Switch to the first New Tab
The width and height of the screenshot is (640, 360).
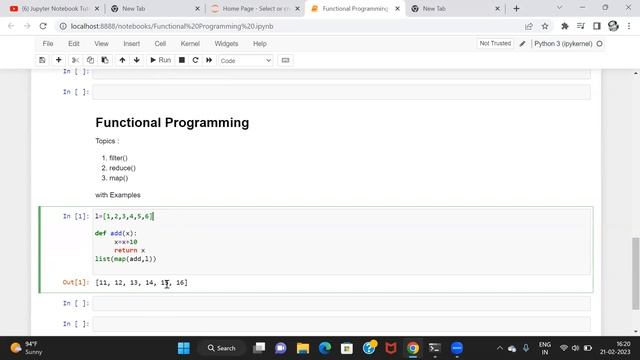coord(155,9)
